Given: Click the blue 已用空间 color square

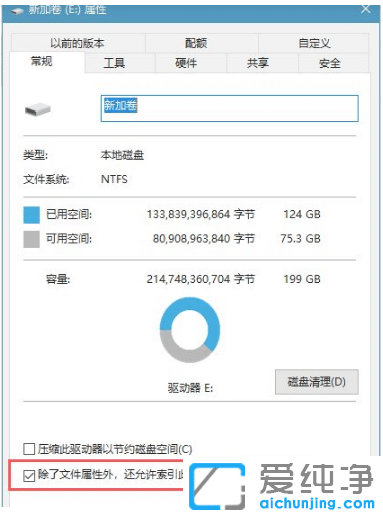Looking at the screenshot, I should pos(31,215).
